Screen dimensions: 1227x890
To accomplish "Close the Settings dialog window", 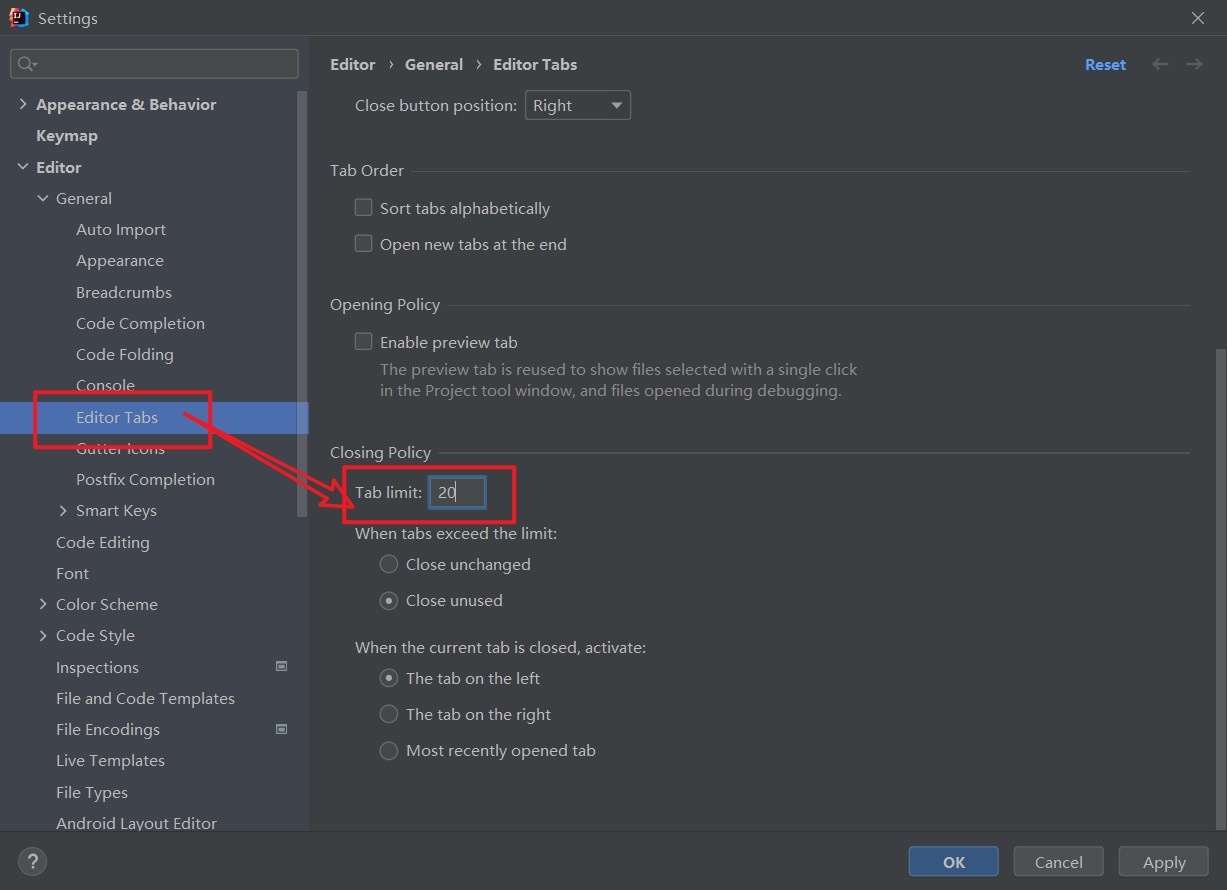I will pos(1198,18).
